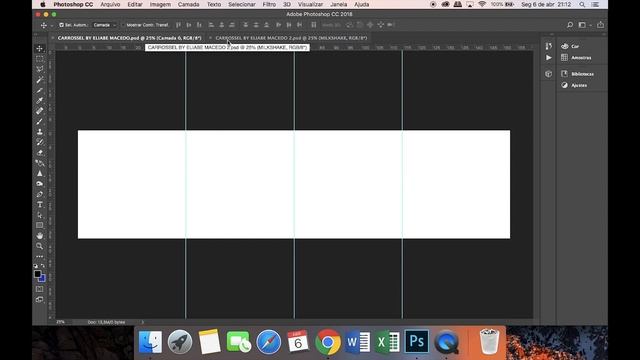The height and width of the screenshot is (360, 640).
Task: Open the Camada menu
Action: click(x=189, y=4)
